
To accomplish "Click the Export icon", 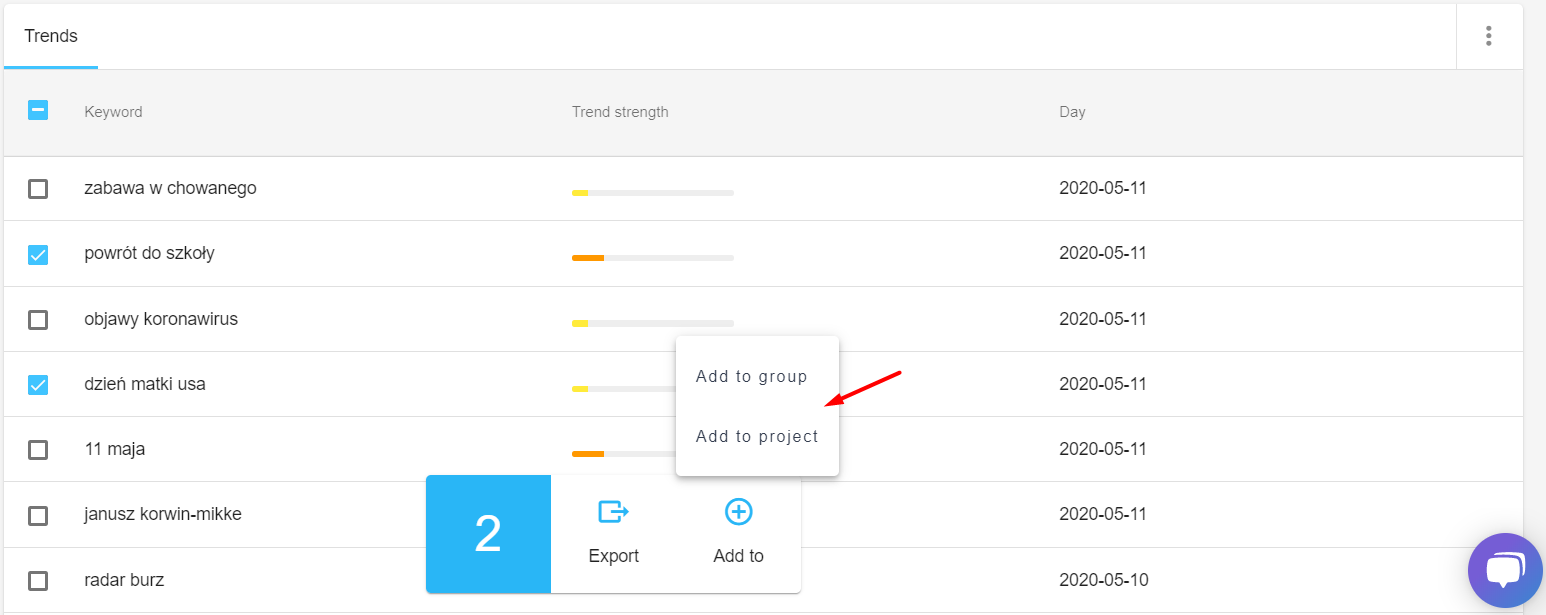I will pos(613,512).
